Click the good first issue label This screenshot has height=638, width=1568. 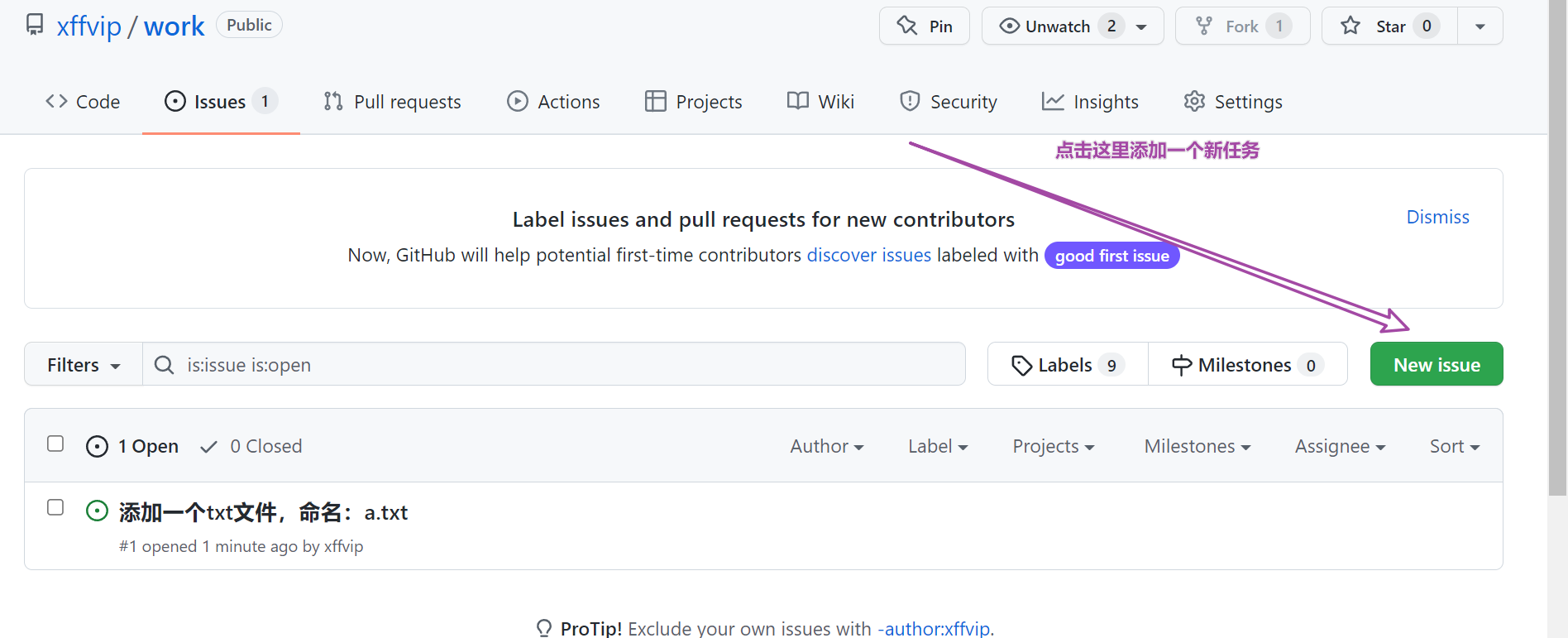tap(1111, 256)
